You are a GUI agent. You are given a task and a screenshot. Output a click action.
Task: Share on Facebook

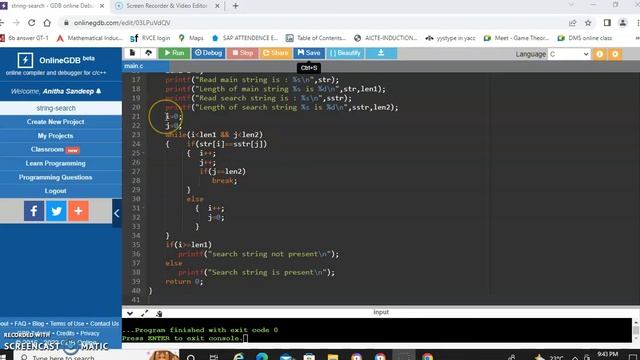coord(34,211)
